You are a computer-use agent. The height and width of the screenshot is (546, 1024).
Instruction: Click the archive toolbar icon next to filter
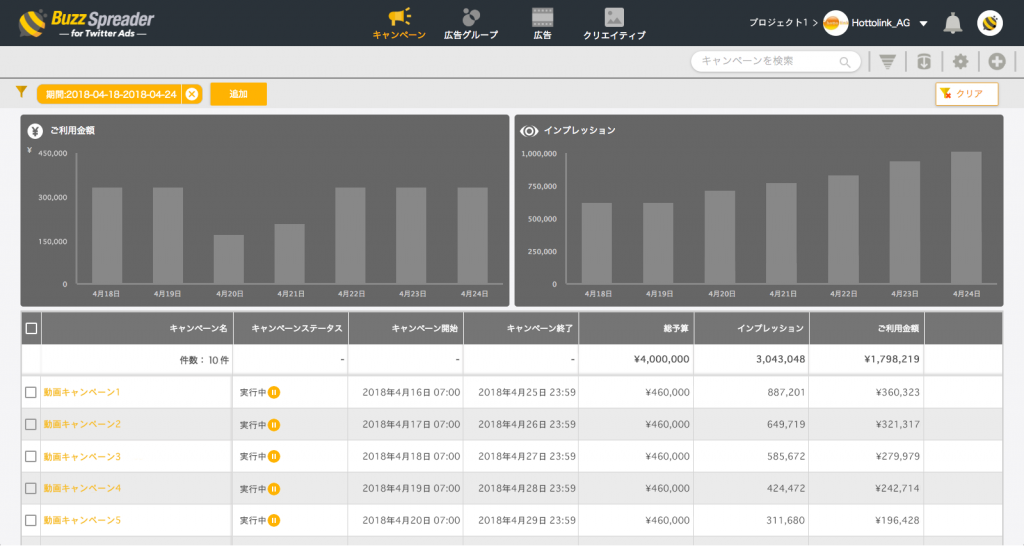pyautogui.click(x=923, y=61)
